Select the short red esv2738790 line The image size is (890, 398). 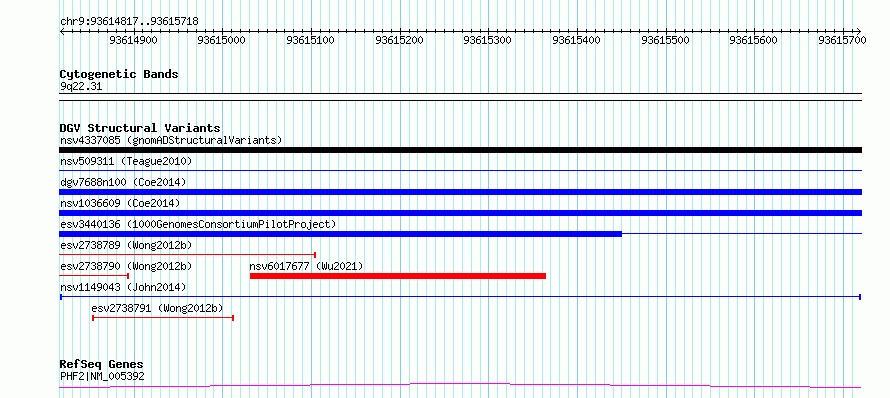pos(94,275)
